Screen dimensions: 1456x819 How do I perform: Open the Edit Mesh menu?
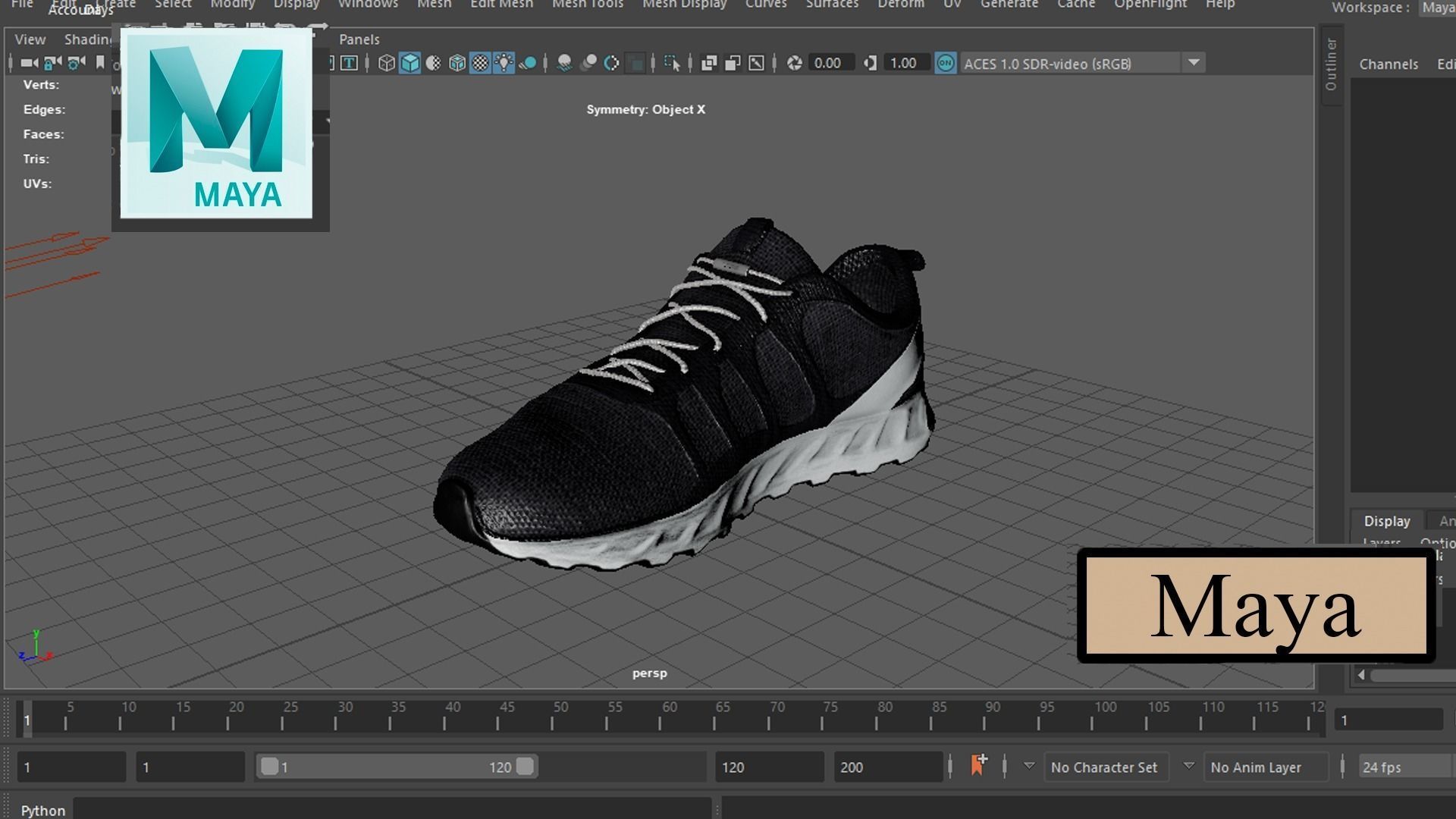pos(501,5)
